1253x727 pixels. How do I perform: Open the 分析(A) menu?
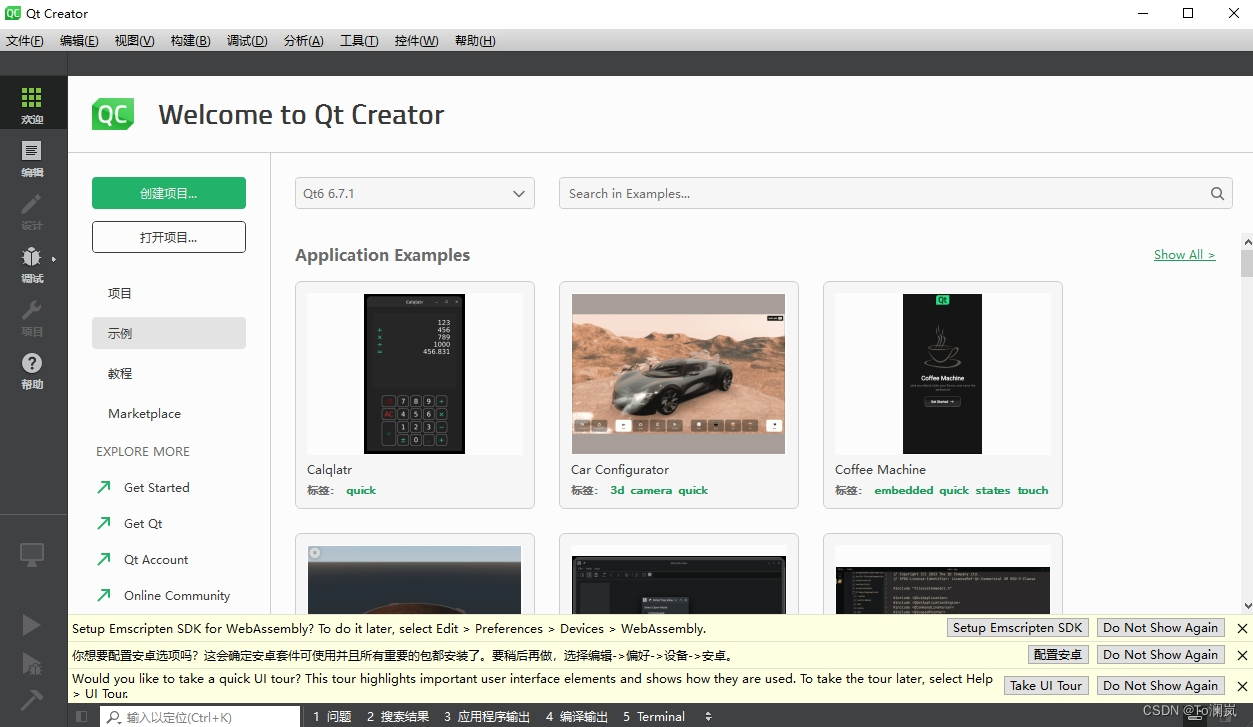(x=303, y=41)
